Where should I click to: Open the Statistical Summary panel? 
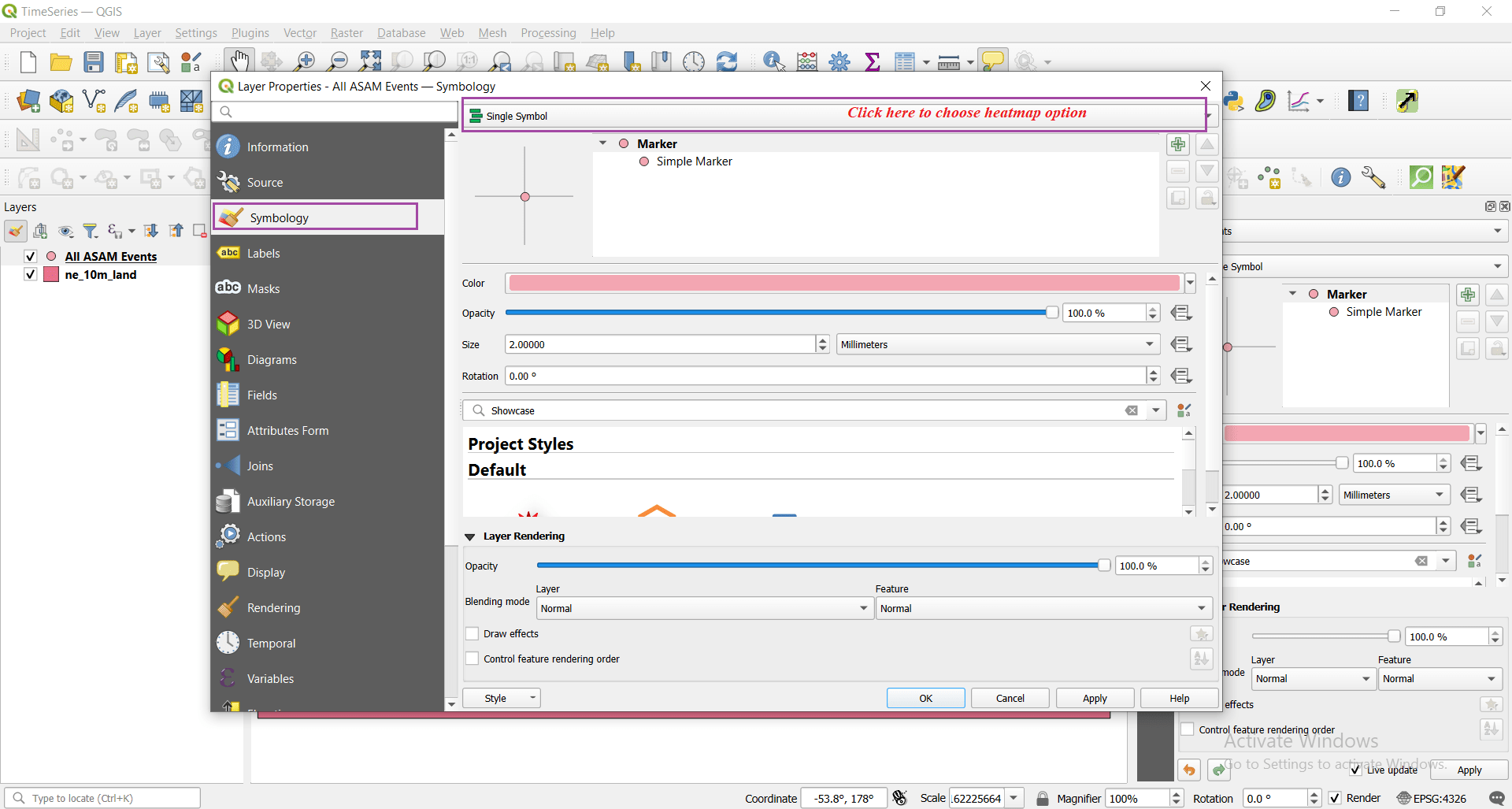click(872, 61)
